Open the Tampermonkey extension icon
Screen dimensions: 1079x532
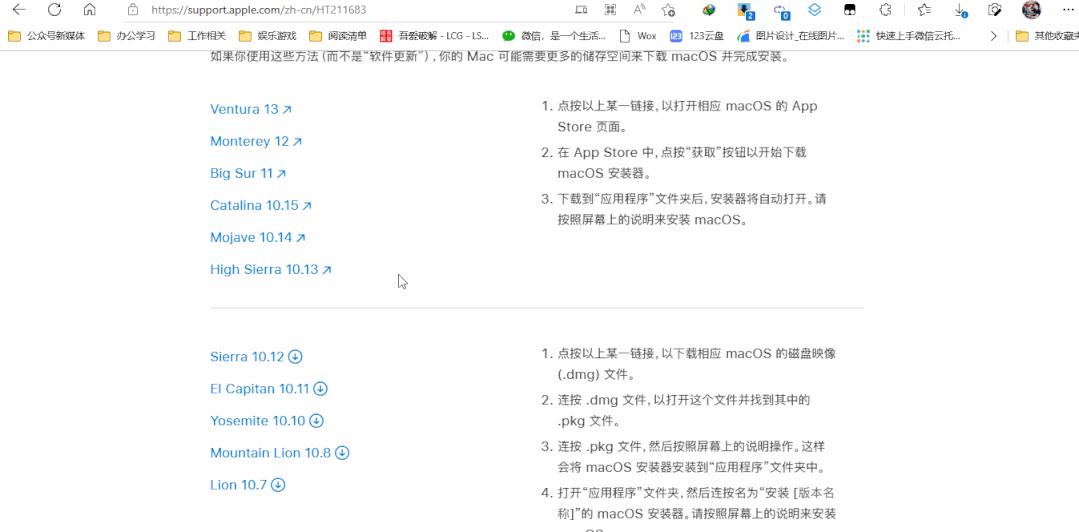coord(851,10)
